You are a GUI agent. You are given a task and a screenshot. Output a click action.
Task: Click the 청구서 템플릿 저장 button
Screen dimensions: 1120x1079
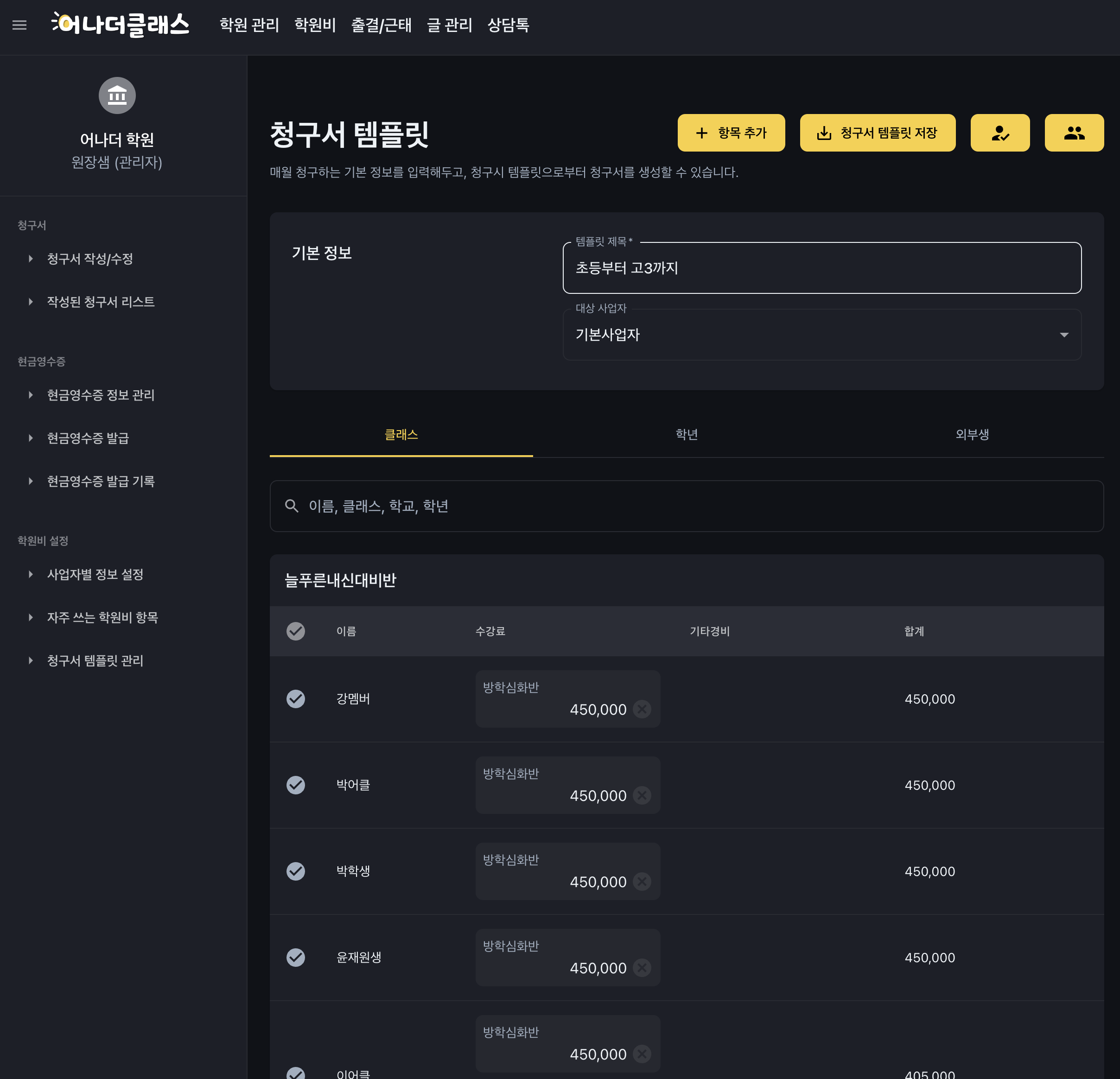(877, 133)
